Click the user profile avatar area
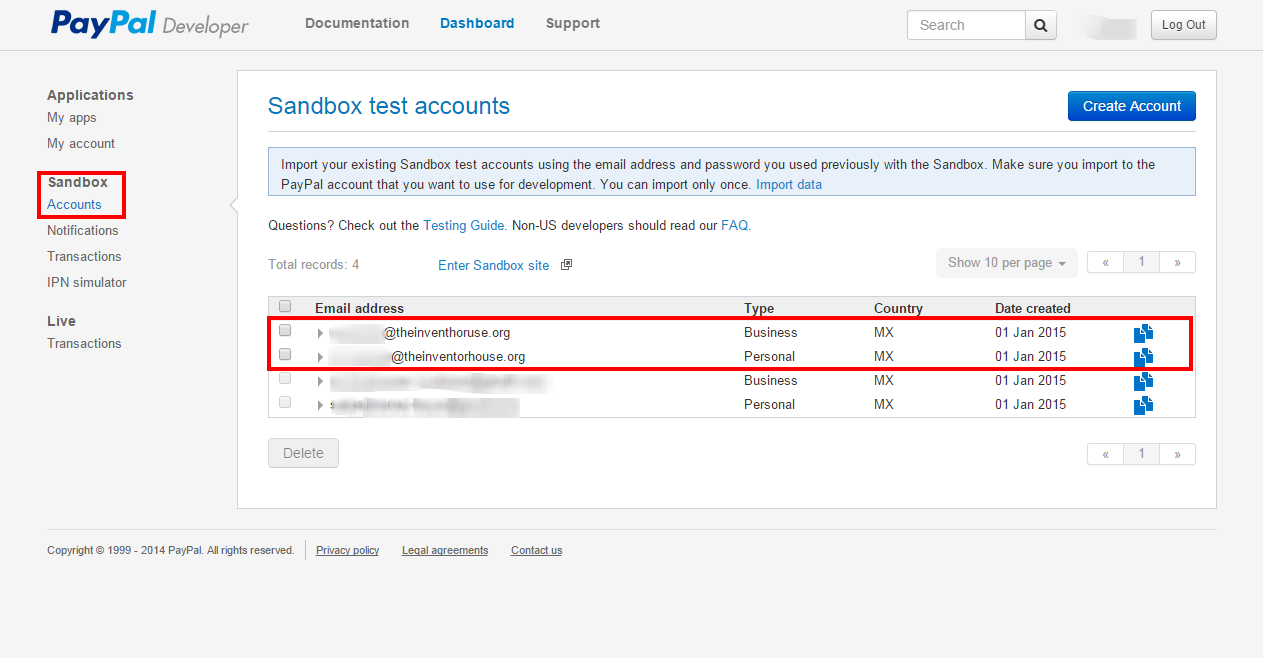Image resolution: width=1263 pixels, height=658 pixels. click(1107, 26)
